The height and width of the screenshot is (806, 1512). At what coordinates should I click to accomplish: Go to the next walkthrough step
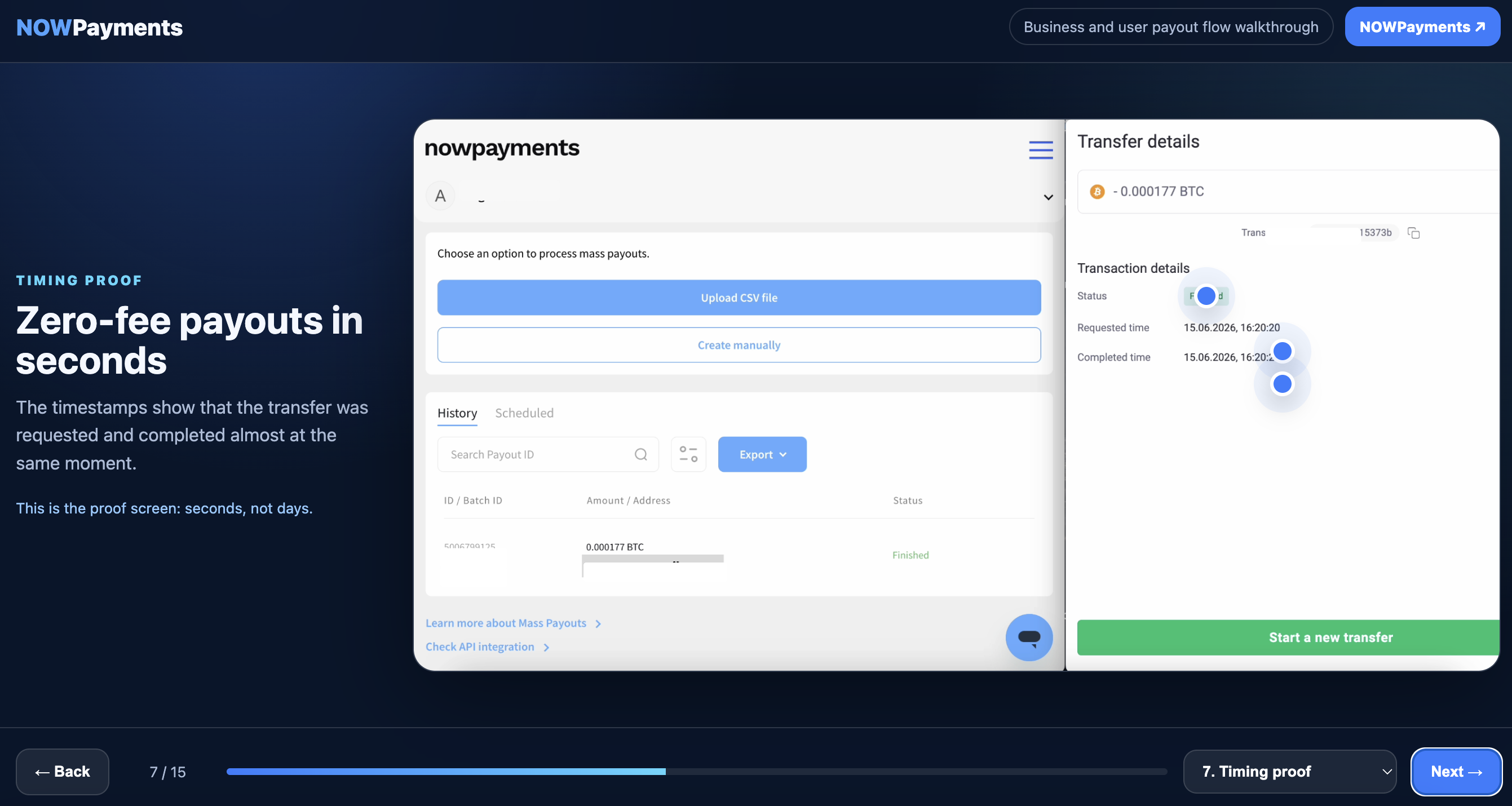pyautogui.click(x=1456, y=772)
